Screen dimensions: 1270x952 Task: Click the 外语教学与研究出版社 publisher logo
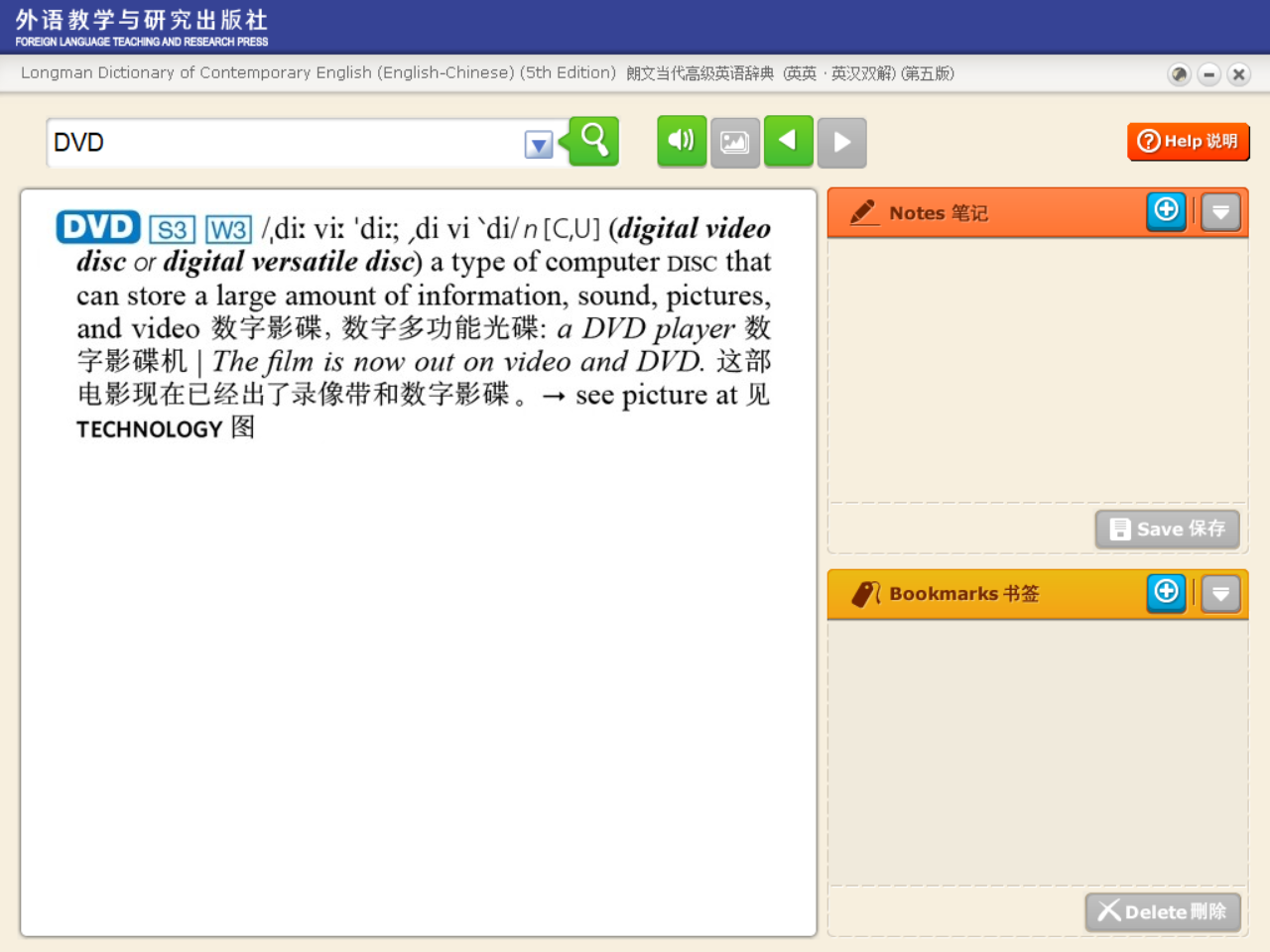tap(142, 27)
